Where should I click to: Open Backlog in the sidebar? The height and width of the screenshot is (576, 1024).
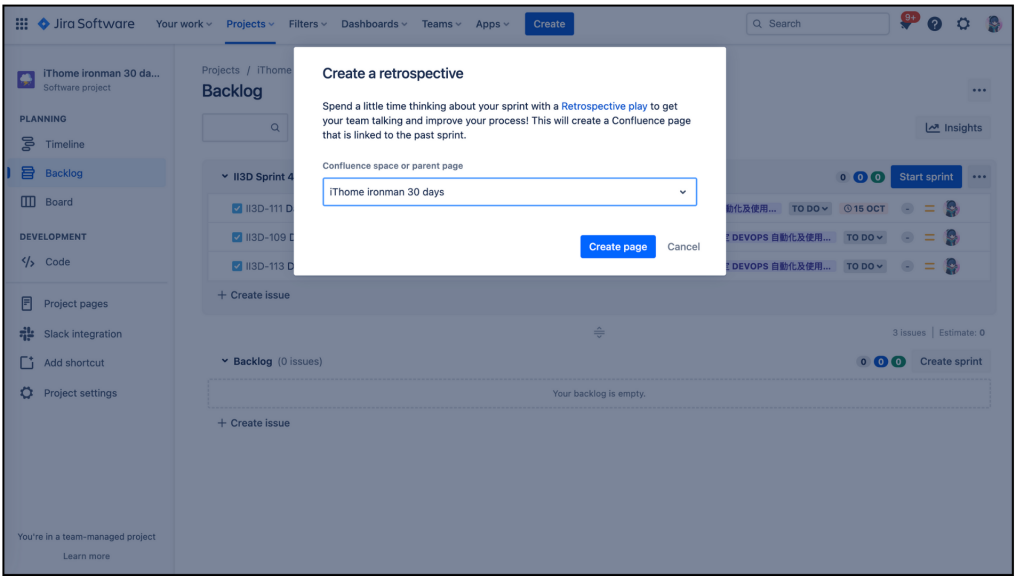click(86, 173)
